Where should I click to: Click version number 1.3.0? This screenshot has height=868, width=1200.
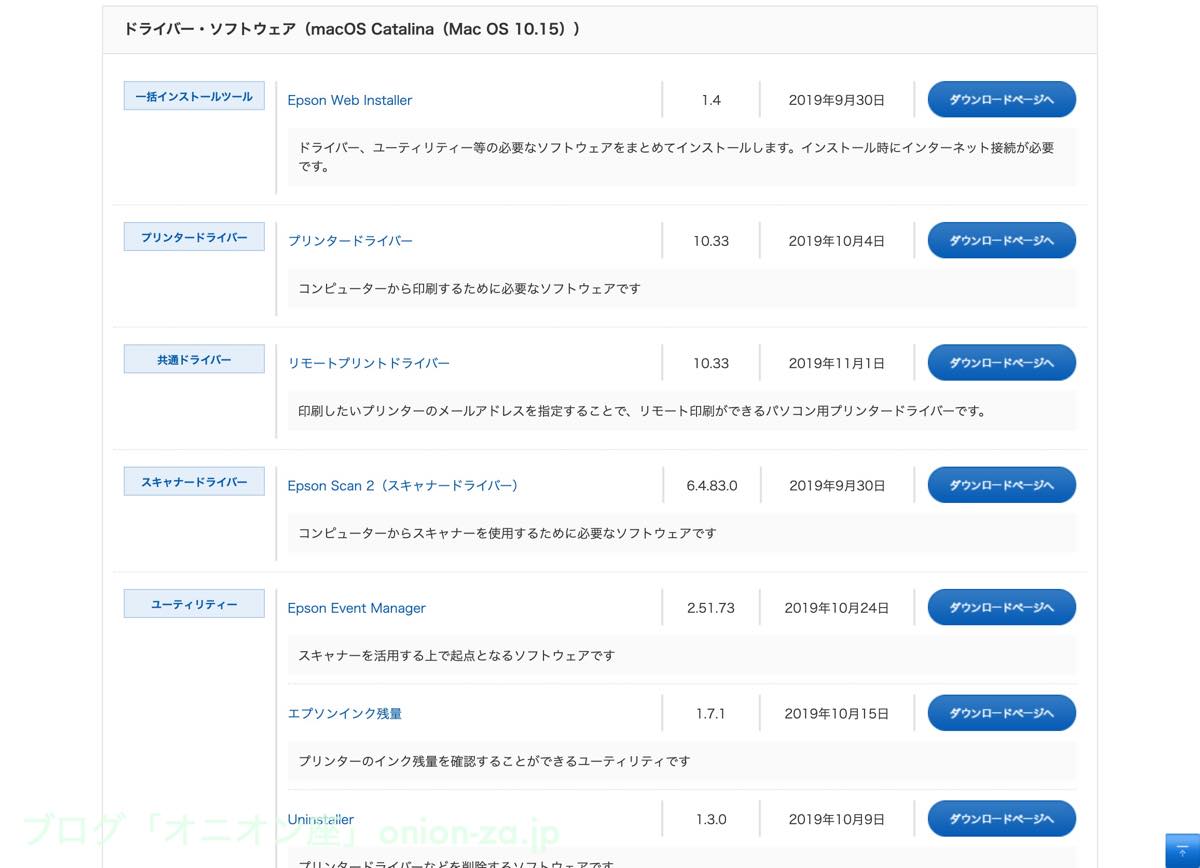[x=711, y=819]
